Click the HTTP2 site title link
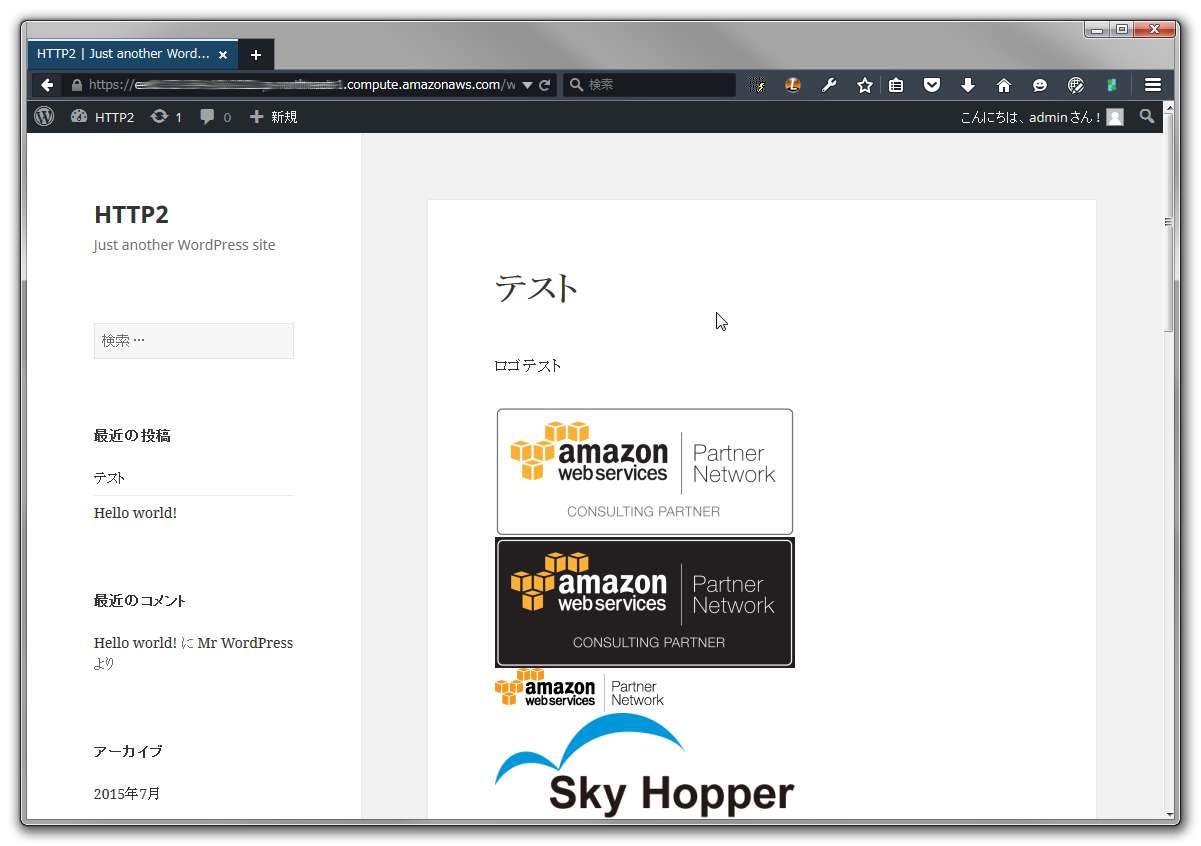Screen dimensions: 1201x846 click(x=131, y=214)
